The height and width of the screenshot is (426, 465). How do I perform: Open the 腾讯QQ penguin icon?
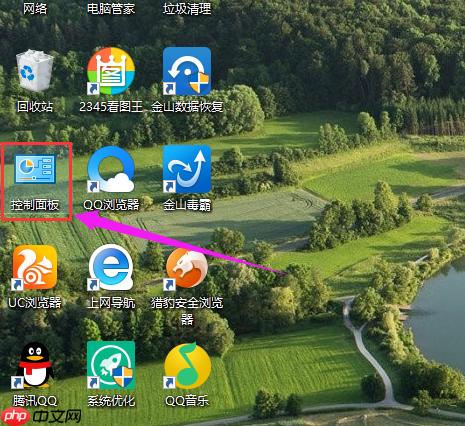(35, 365)
